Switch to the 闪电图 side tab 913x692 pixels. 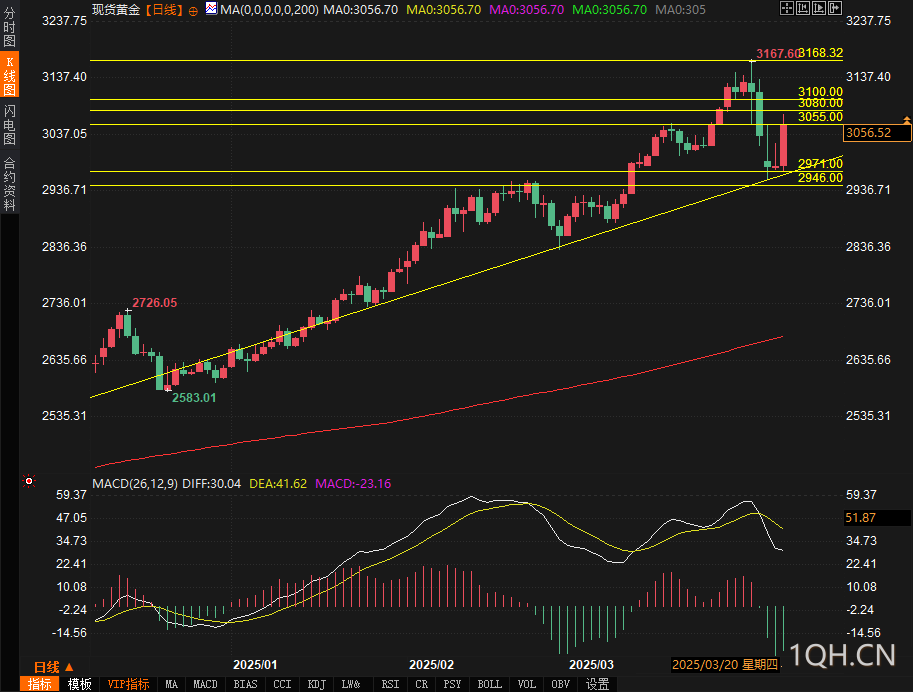9,124
